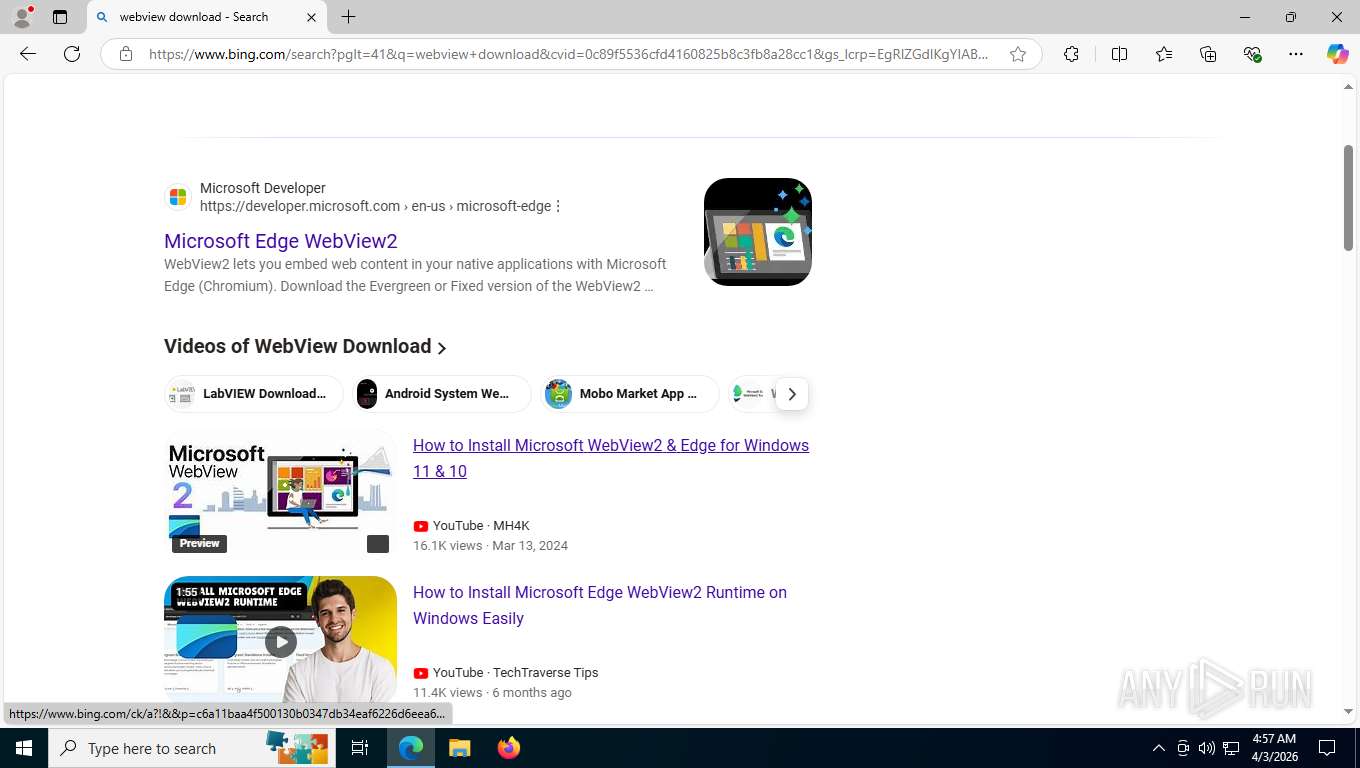Close the webview download tab
Viewport: 1360px width, 768px height.
[311, 17]
